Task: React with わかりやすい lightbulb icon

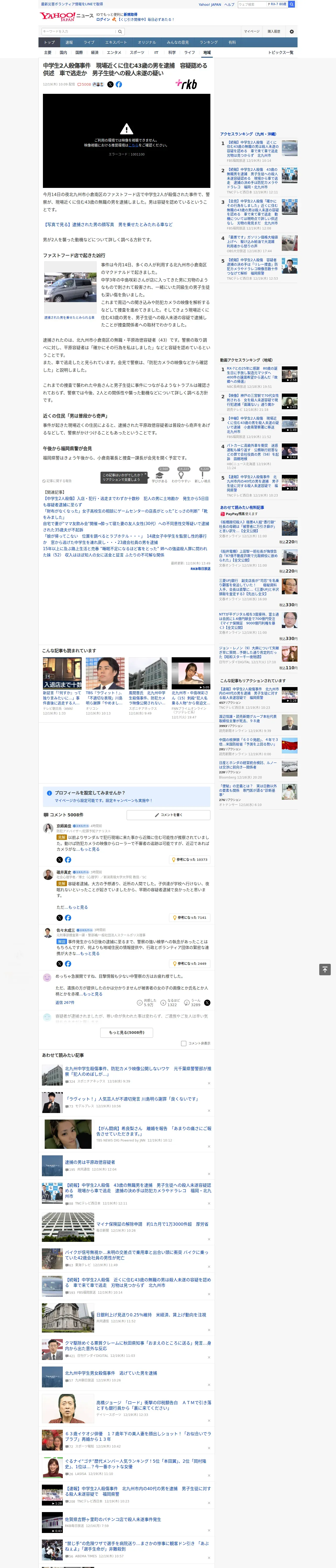Action: pyautogui.click(x=181, y=475)
